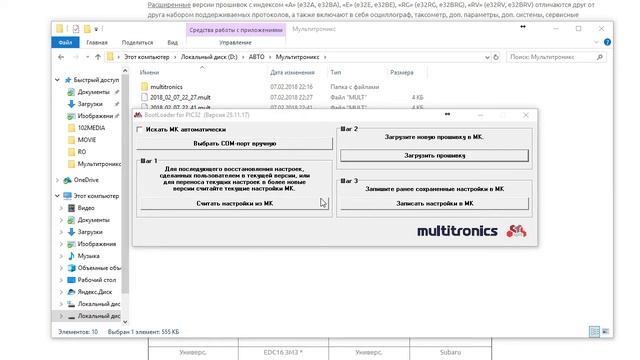The height and width of the screenshot is (360, 640).
Task: Click the navigation pane scrollbar
Action: point(125,184)
